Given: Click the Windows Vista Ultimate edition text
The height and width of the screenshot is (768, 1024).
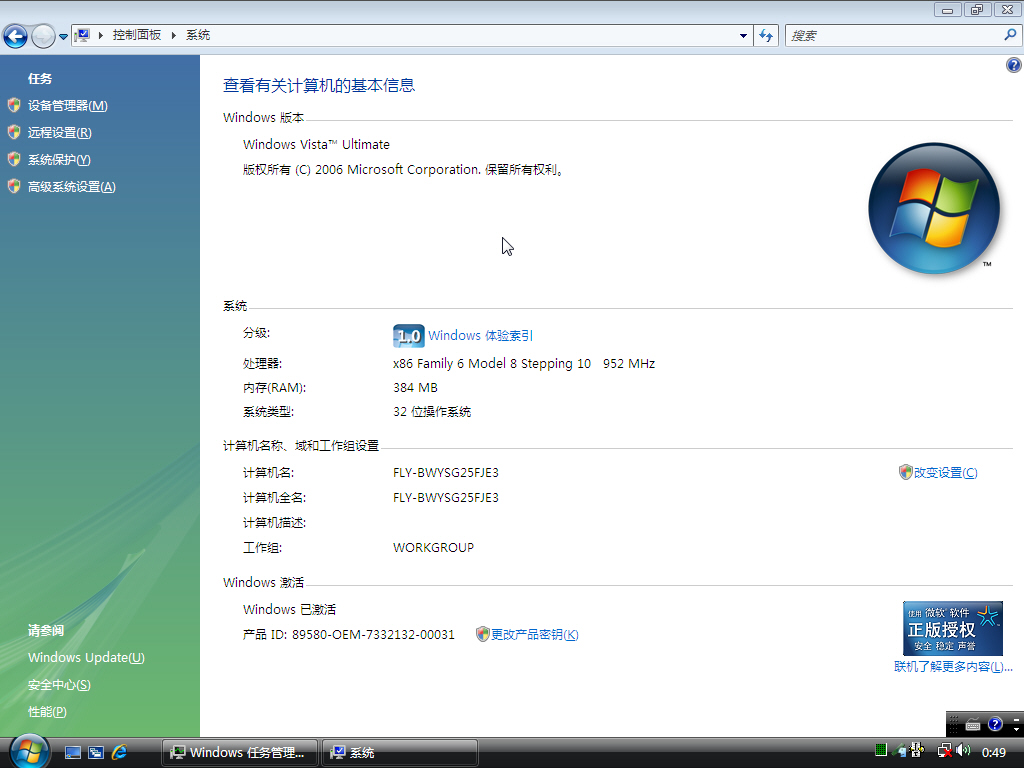Looking at the screenshot, I should click(316, 144).
